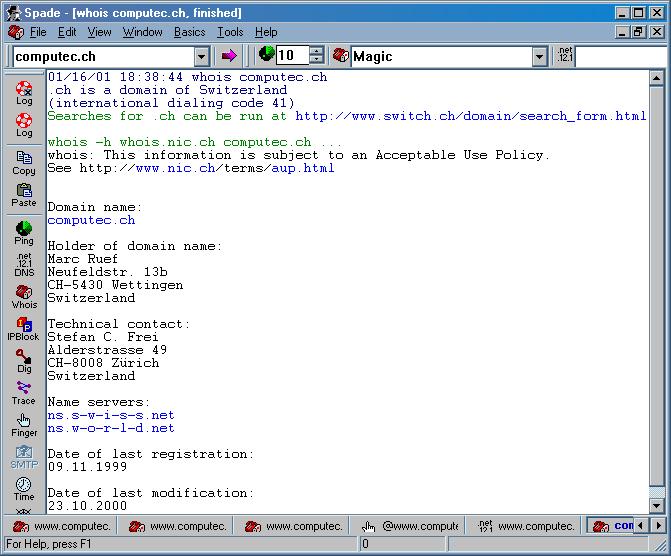Image resolution: width=671 pixels, height=556 pixels.
Task: Open the Basics menu
Action: click(x=190, y=32)
